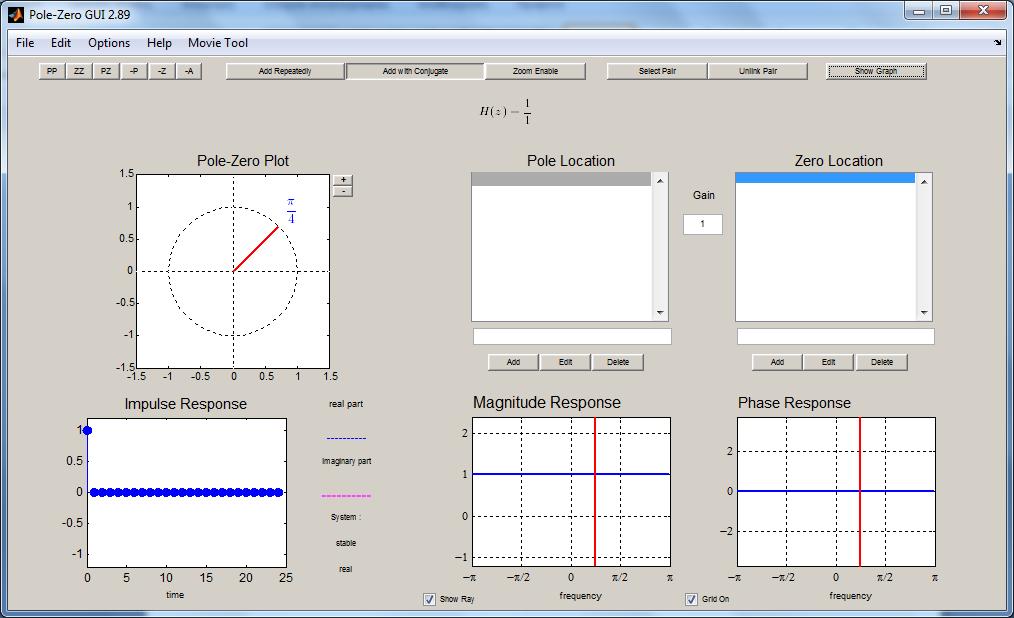1014x618 pixels.
Task: Open the File menu
Action: pos(25,43)
